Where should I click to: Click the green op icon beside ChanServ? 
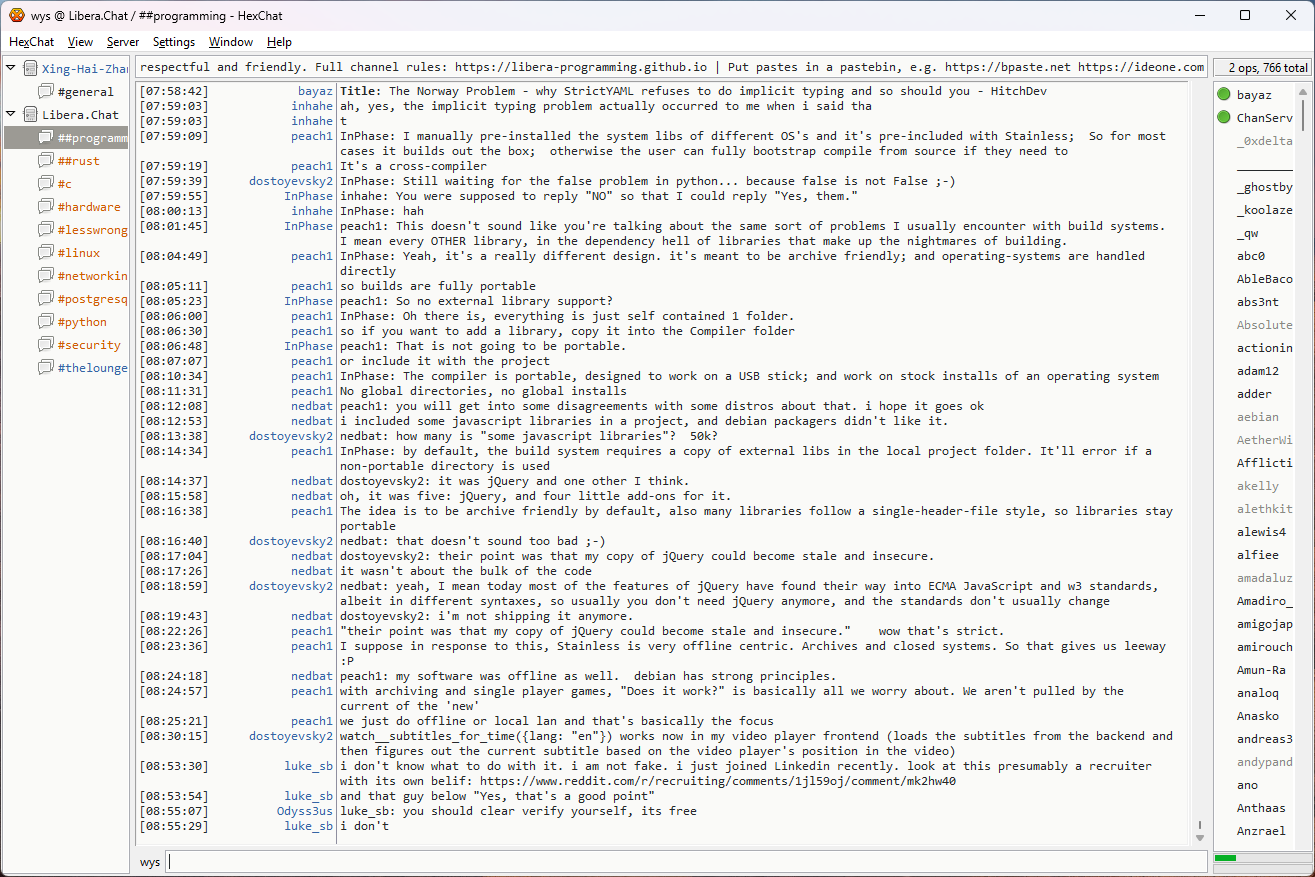[x=1224, y=118]
